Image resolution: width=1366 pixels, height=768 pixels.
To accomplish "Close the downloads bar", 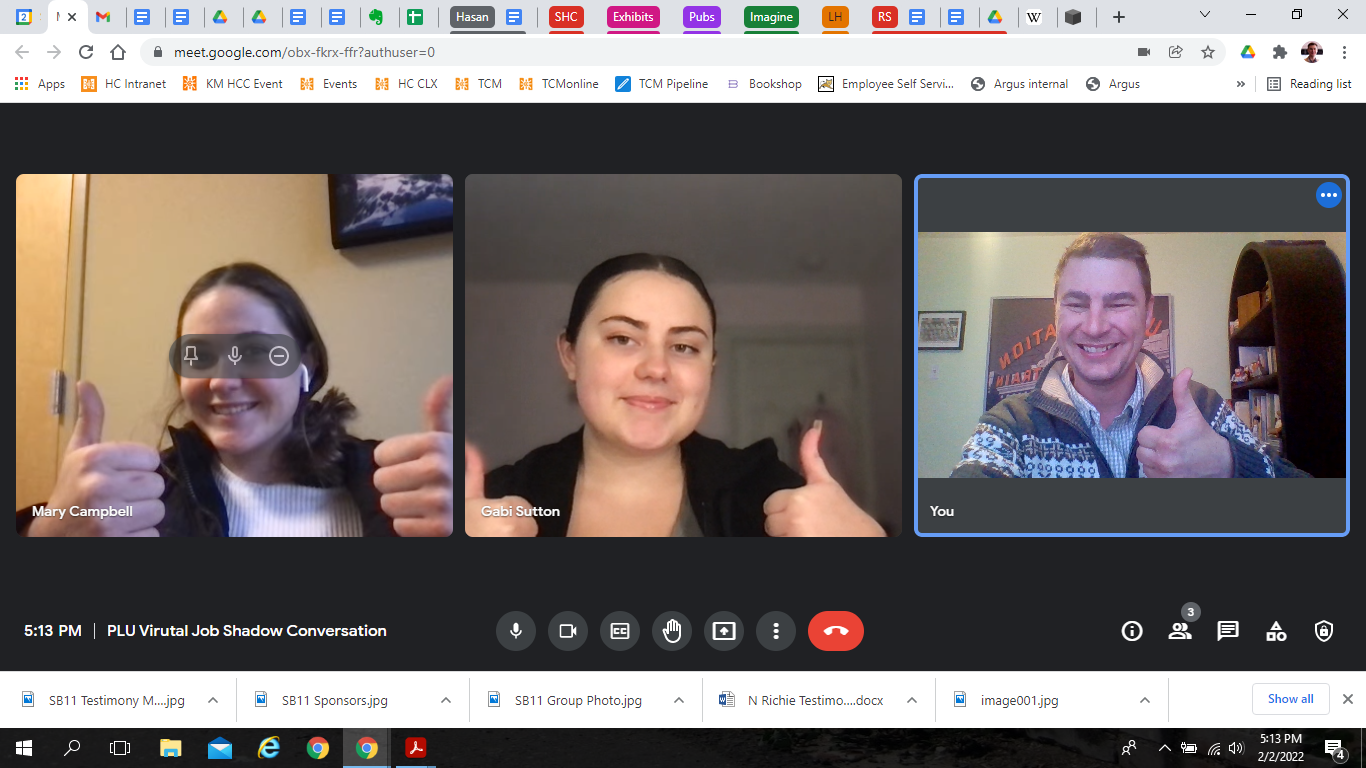I will 1348,699.
